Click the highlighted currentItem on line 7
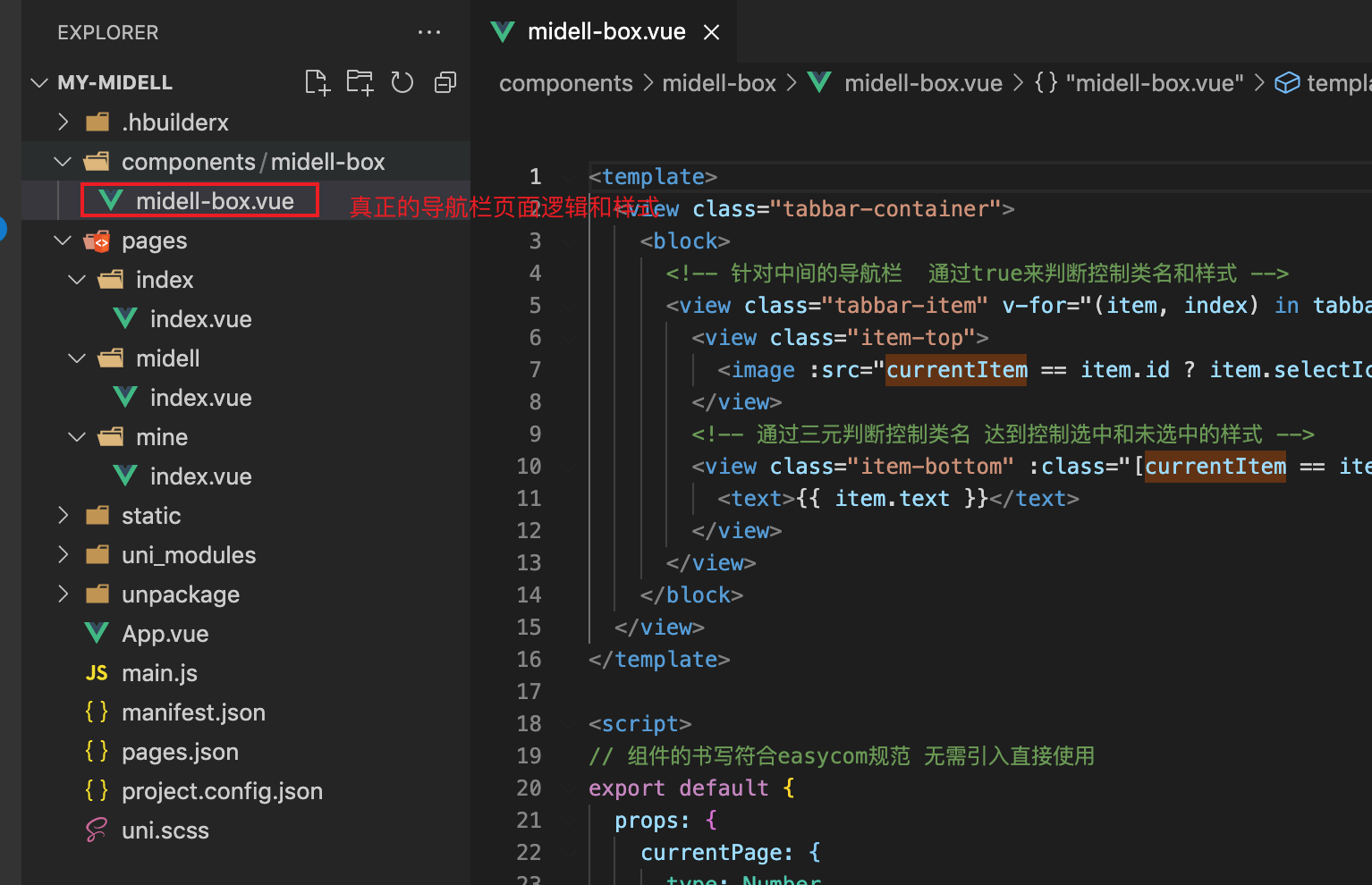This screenshot has width=1372, height=885. [x=956, y=369]
